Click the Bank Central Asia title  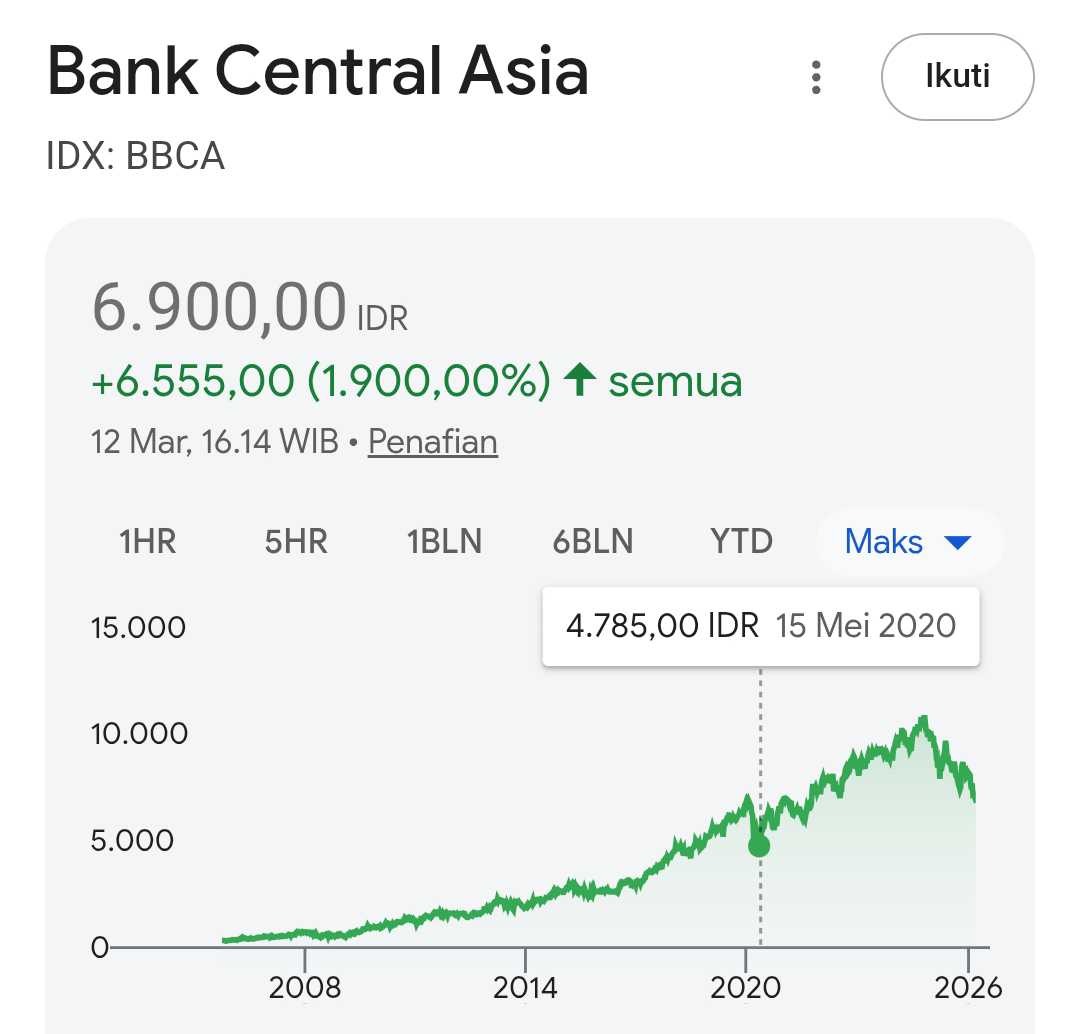pos(318,72)
